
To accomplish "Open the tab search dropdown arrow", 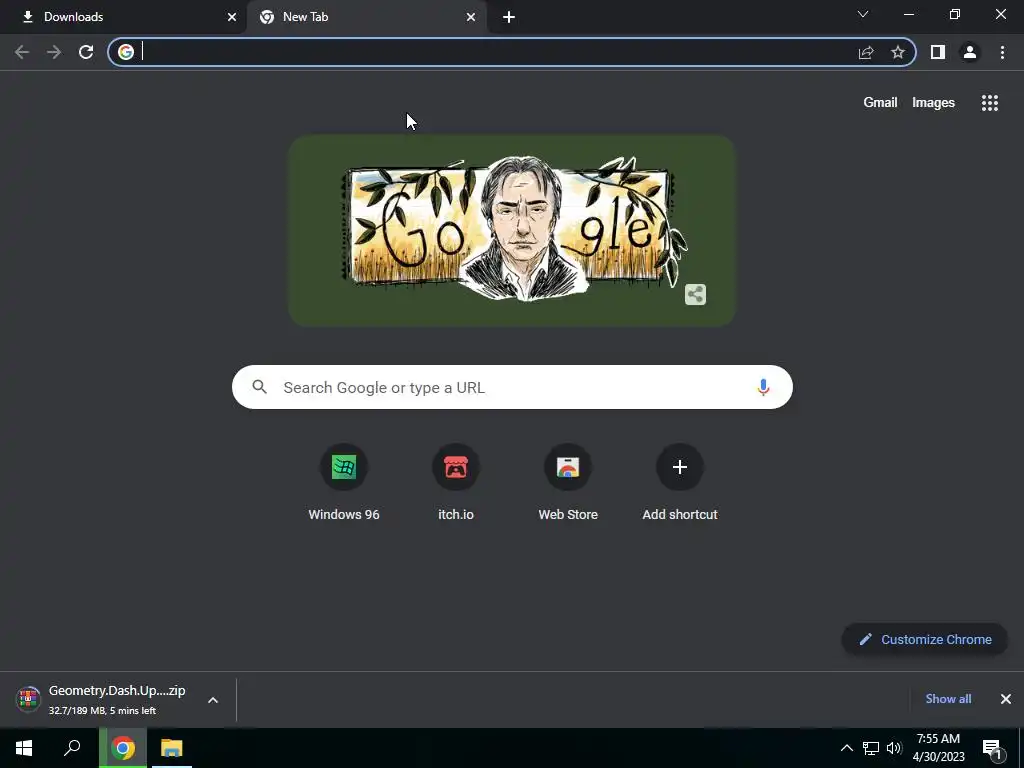I will point(863,14).
